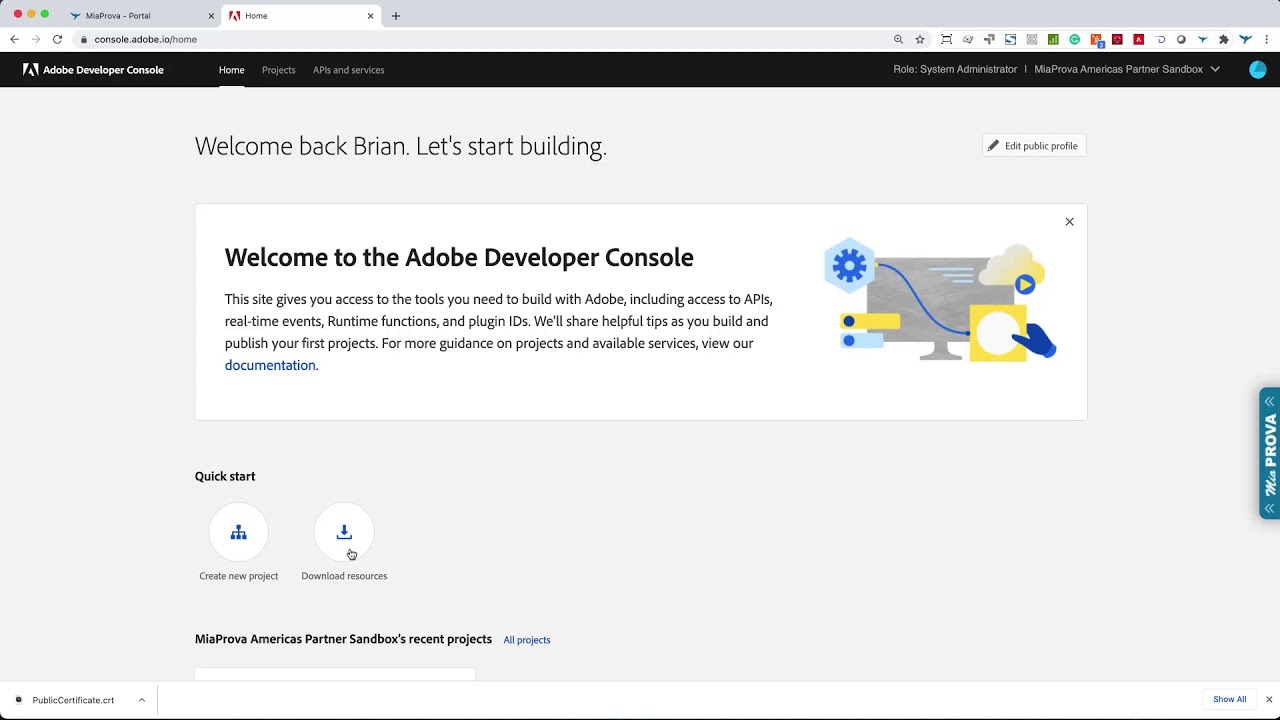
Task: Open the PublicCertificate.crt download options arrow
Action: pyautogui.click(x=142, y=700)
